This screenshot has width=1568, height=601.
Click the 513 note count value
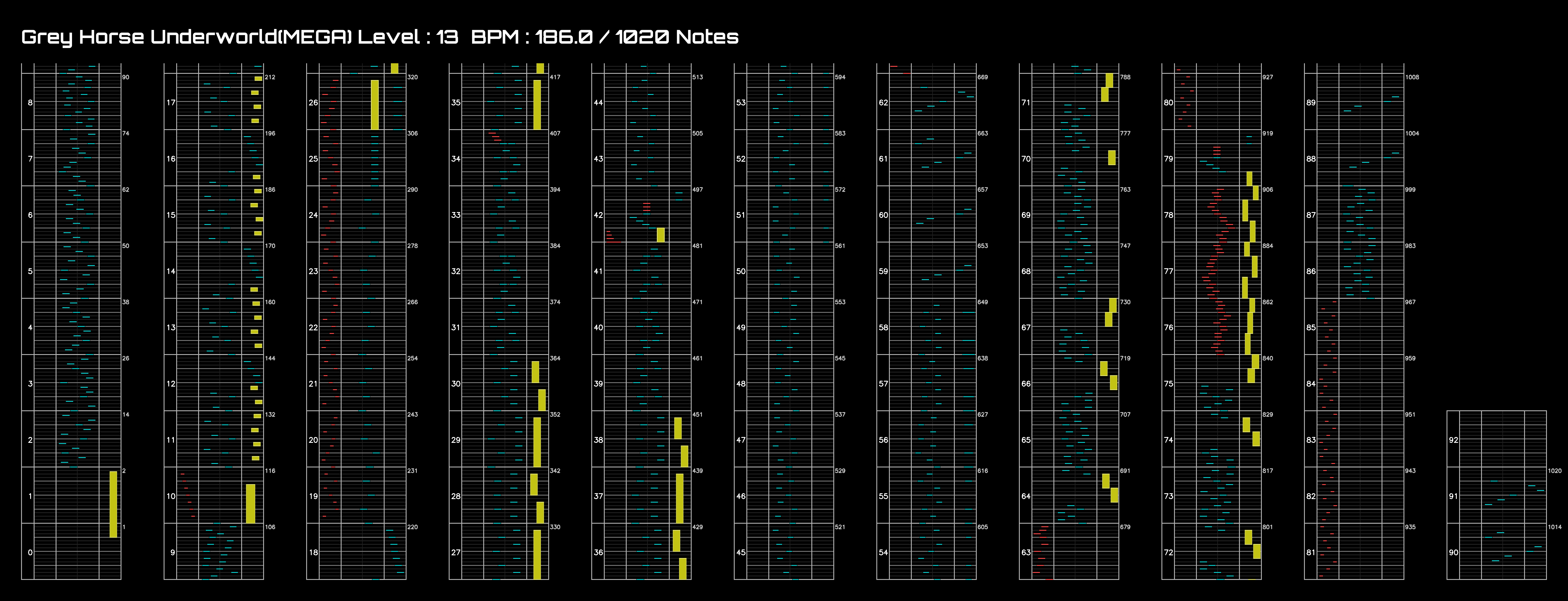tap(697, 77)
